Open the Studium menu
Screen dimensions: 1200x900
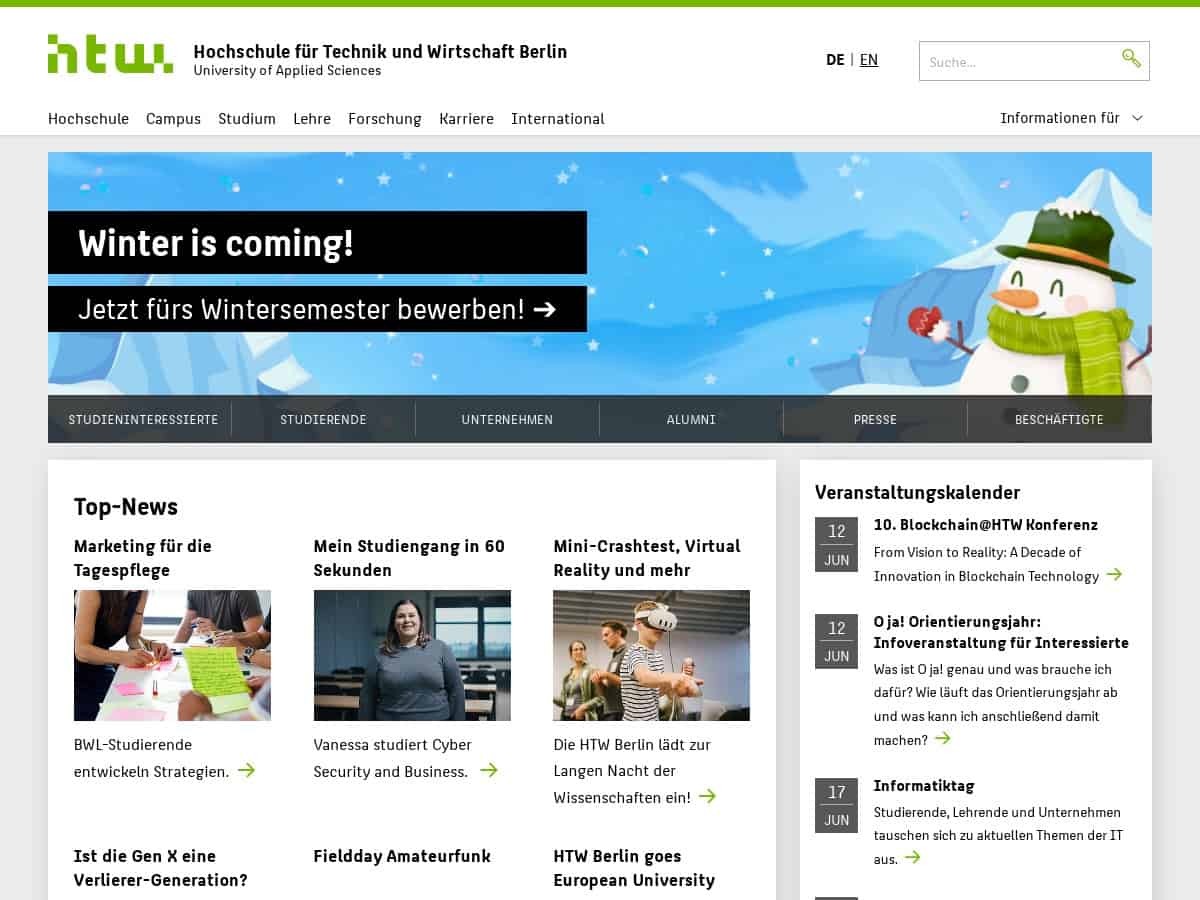coord(247,119)
